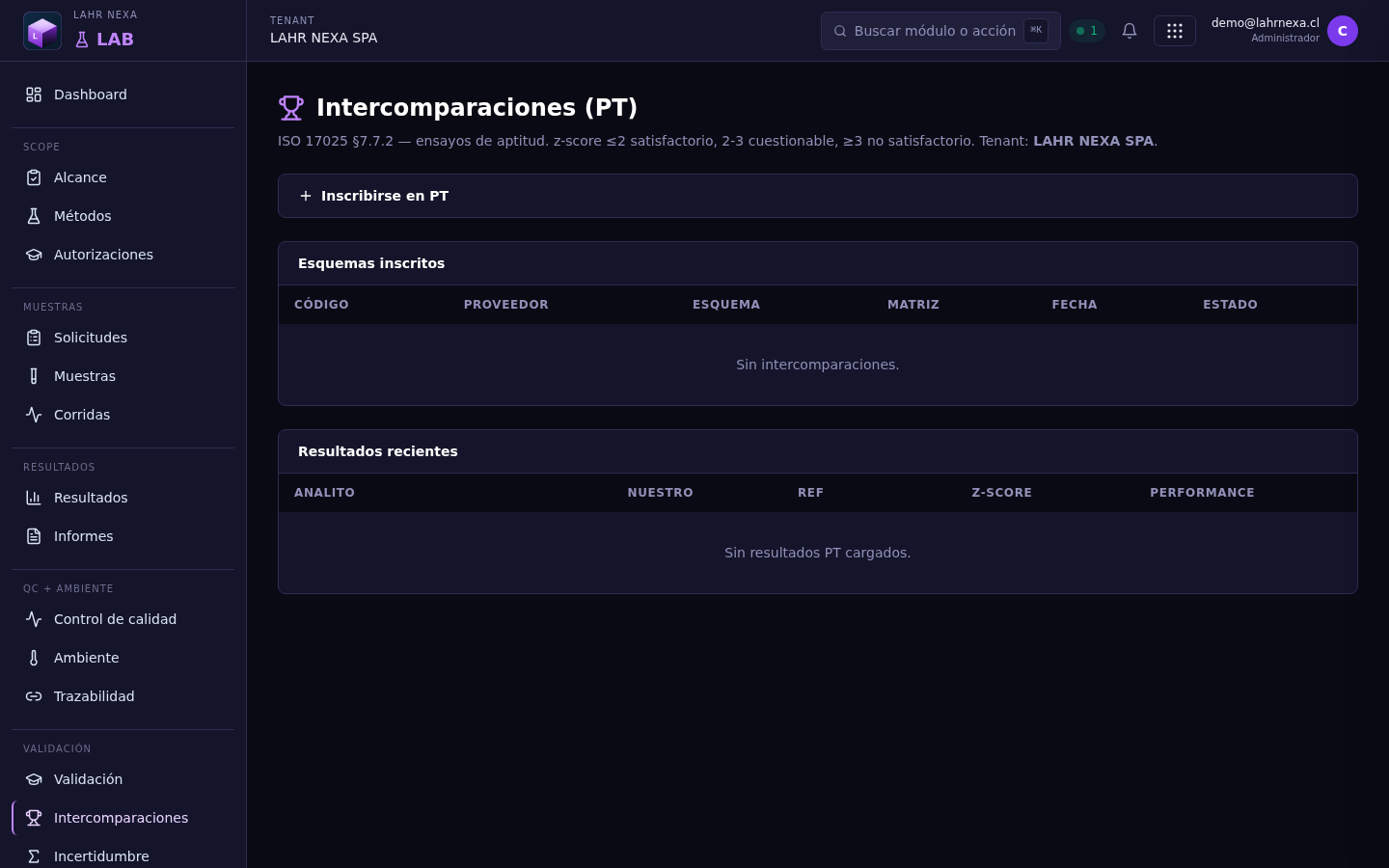
Task: Click the LAHR NEXA cube logo
Action: (42, 31)
